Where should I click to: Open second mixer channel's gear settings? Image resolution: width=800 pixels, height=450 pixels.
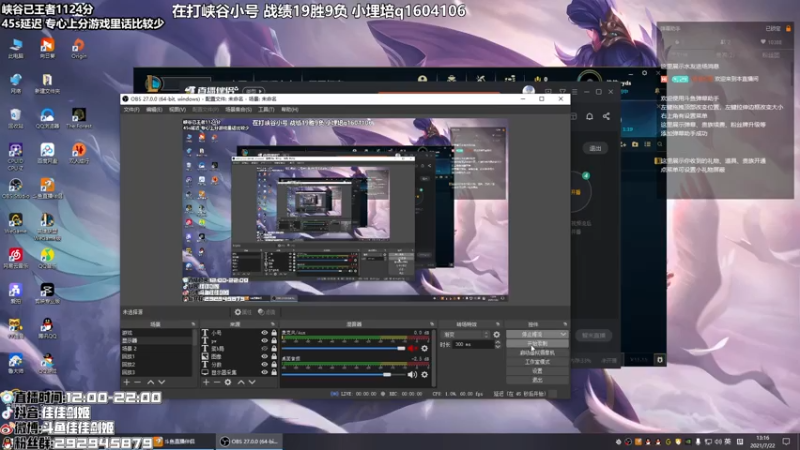tap(424, 374)
